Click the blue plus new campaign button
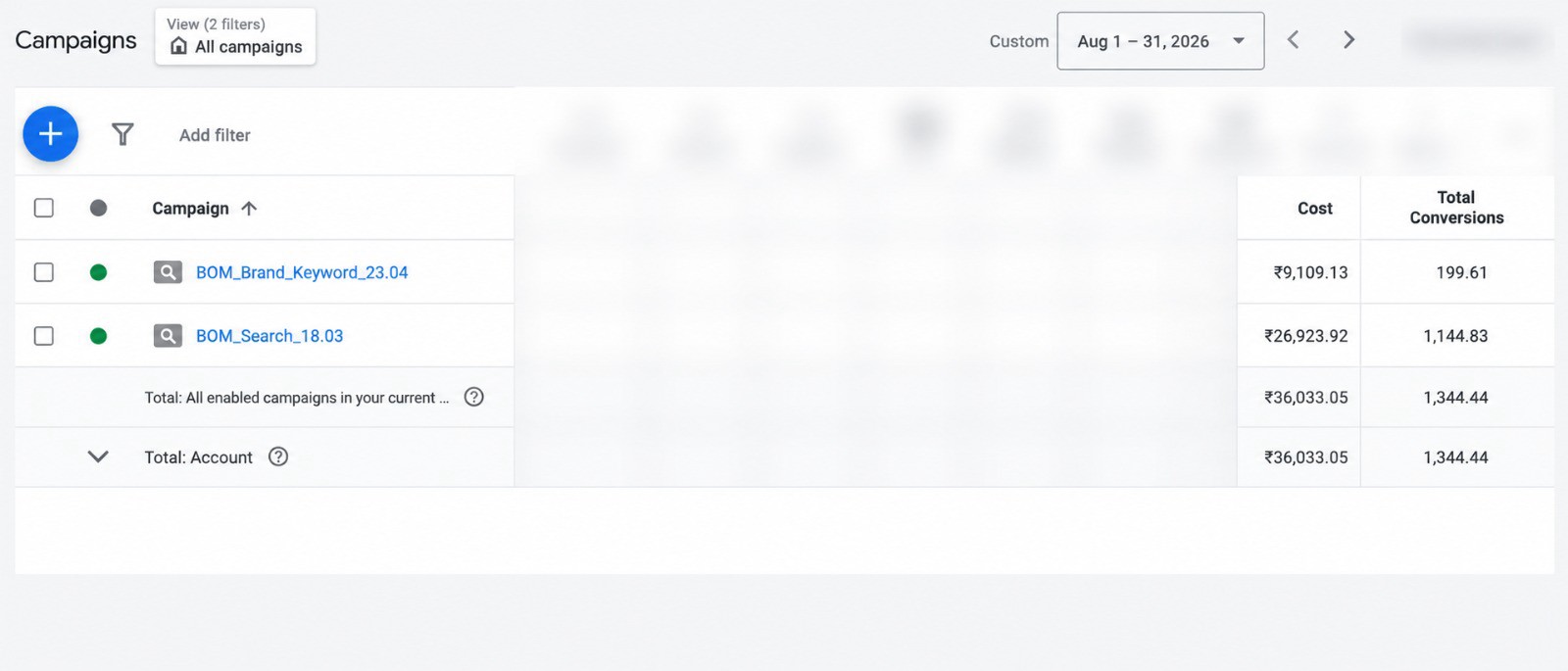The width and height of the screenshot is (1568, 671). point(51,134)
